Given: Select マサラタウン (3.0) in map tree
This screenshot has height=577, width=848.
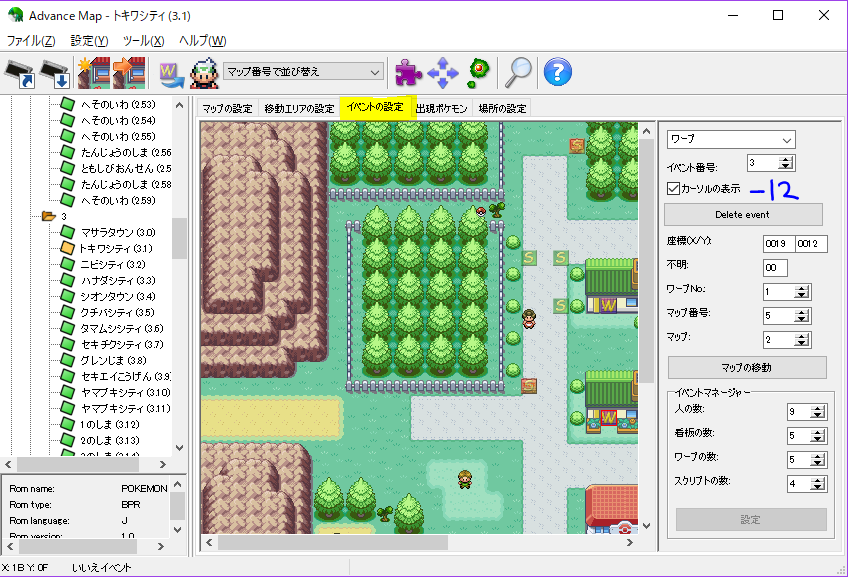Looking at the screenshot, I should point(118,233).
